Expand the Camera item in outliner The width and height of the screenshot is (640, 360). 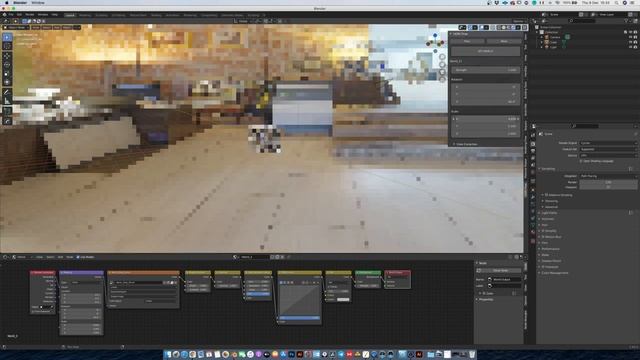click(542, 37)
